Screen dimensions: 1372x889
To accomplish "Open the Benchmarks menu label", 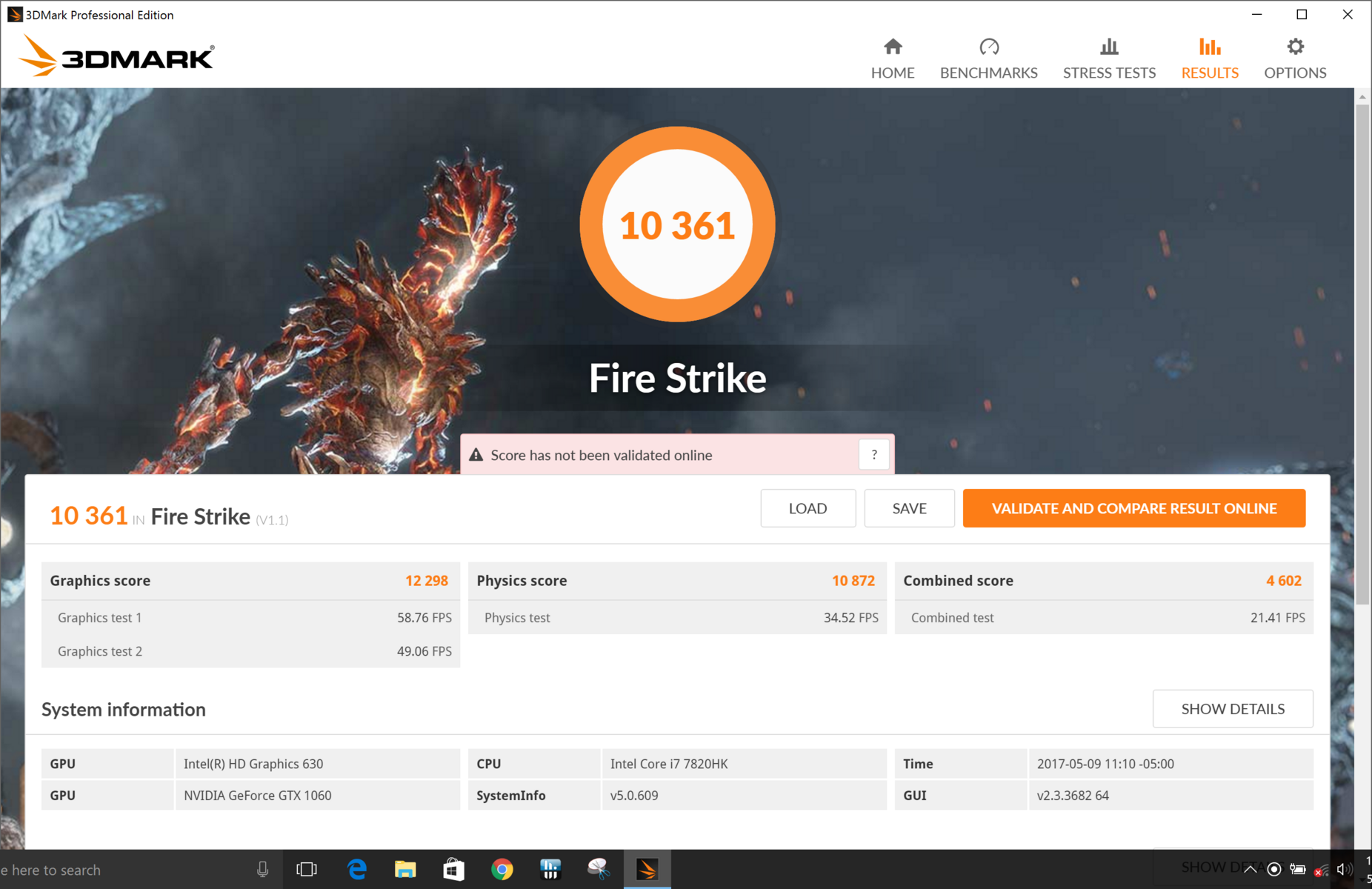I will (x=989, y=73).
